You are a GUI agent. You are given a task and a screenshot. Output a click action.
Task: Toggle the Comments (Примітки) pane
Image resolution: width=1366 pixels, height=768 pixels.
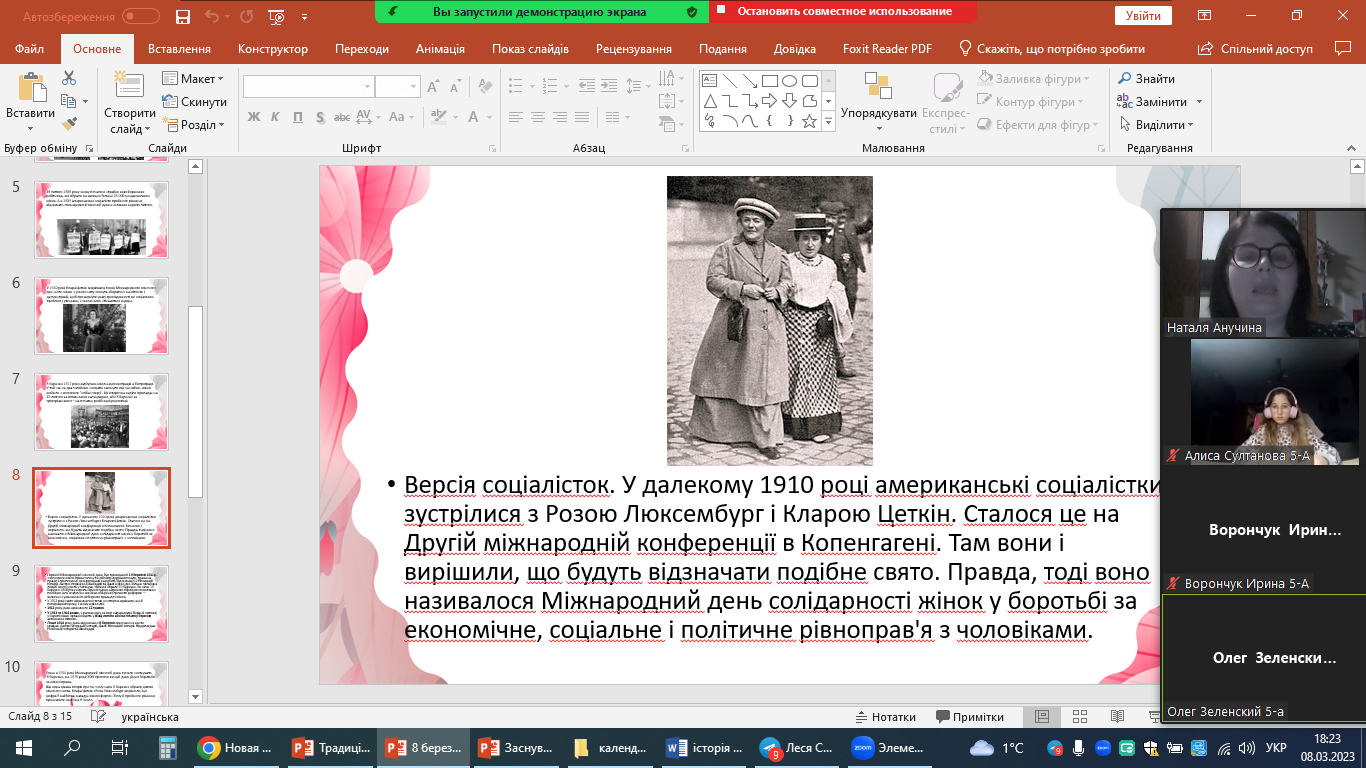tap(969, 716)
